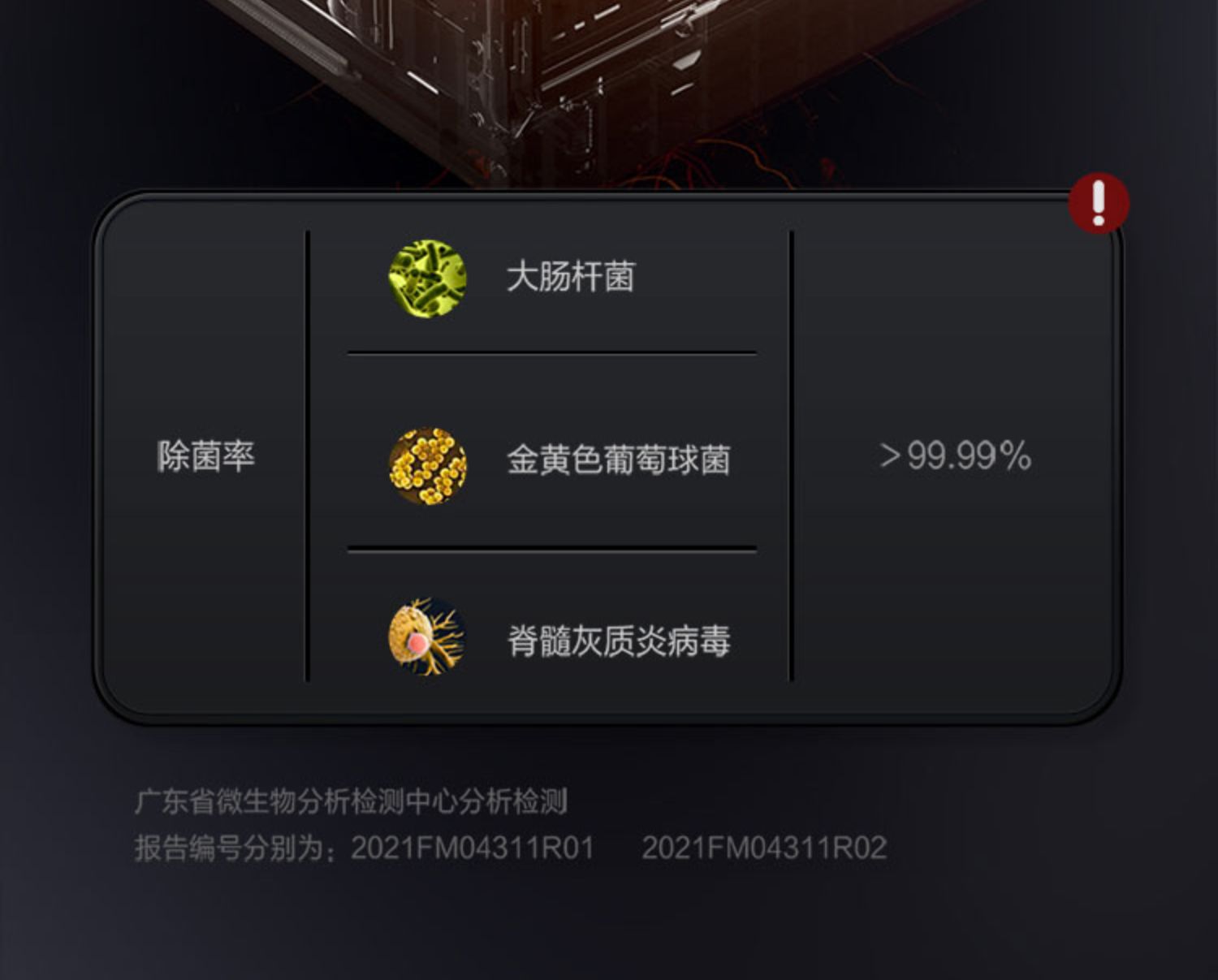Click the vertical divider beside 除菌率
The width and height of the screenshot is (1218, 980).
307,456
